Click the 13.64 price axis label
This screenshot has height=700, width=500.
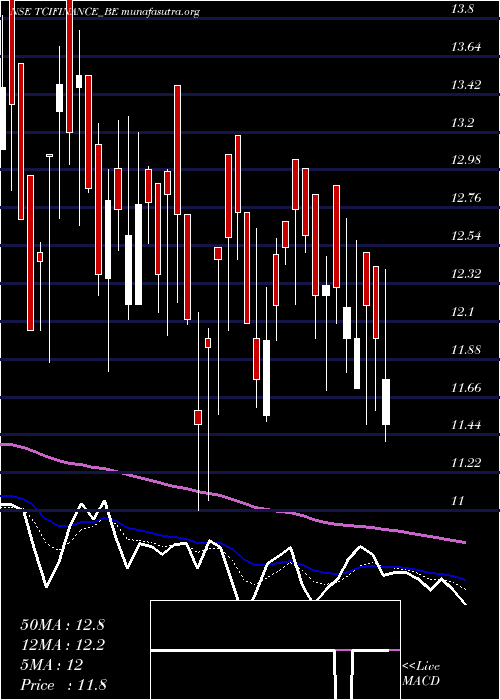click(466, 46)
